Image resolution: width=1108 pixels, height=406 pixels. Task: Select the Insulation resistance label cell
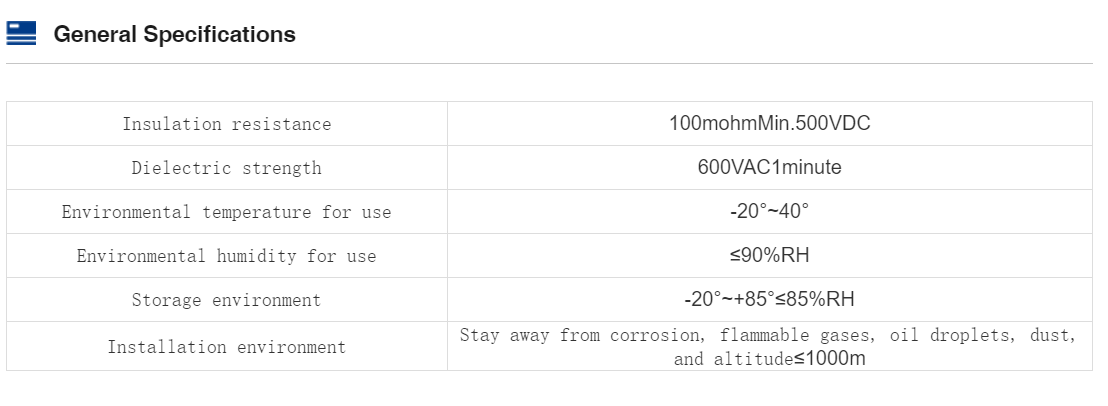(x=226, y=124)
